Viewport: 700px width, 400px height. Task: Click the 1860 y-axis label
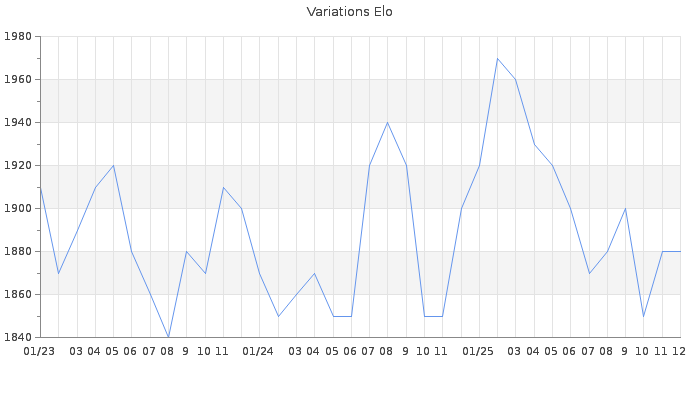19,295
